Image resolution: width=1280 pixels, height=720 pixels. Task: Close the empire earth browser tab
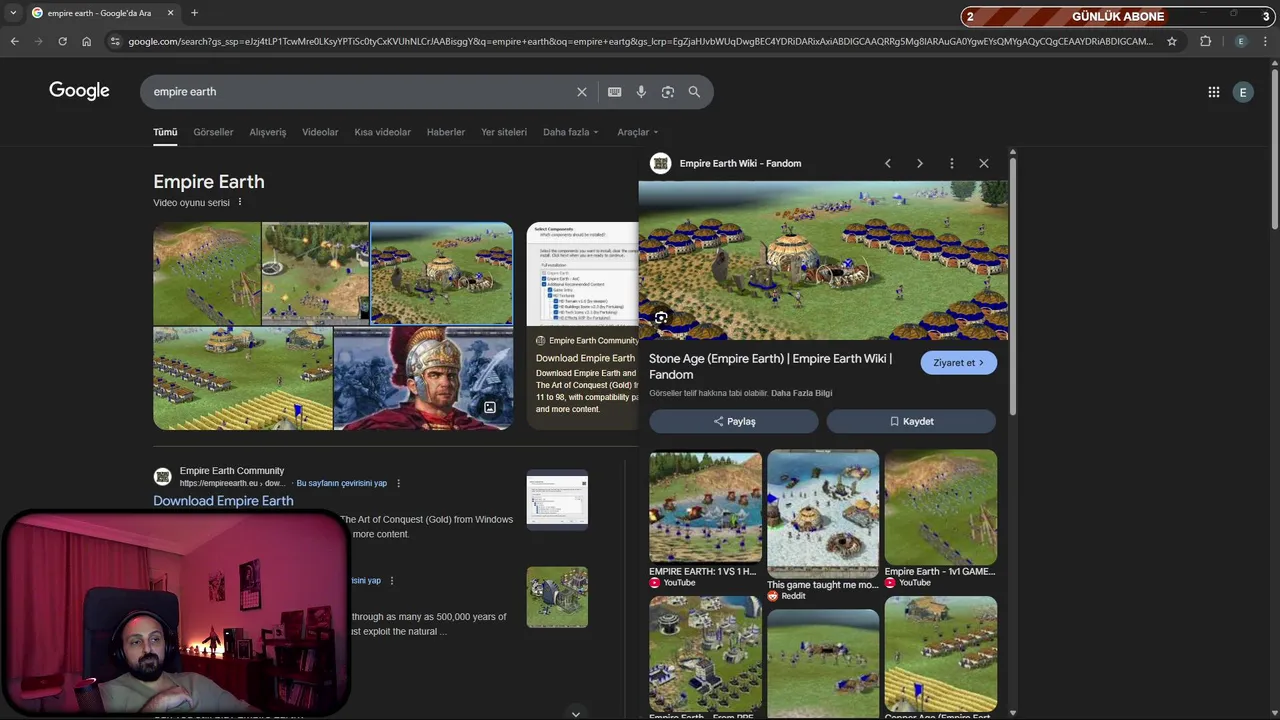[x=170, y=13]
